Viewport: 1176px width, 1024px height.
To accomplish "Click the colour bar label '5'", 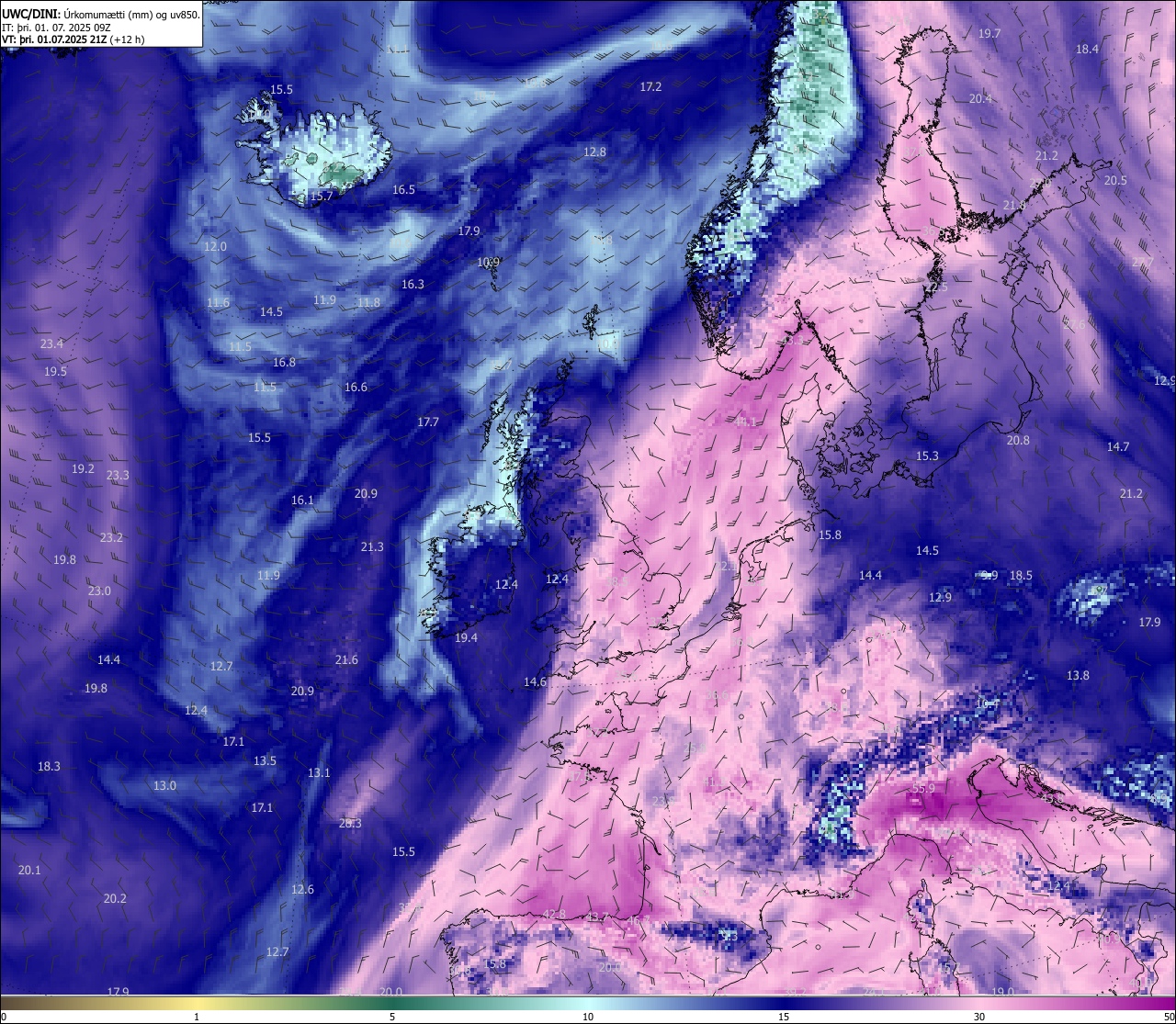I will (392, 1017).
